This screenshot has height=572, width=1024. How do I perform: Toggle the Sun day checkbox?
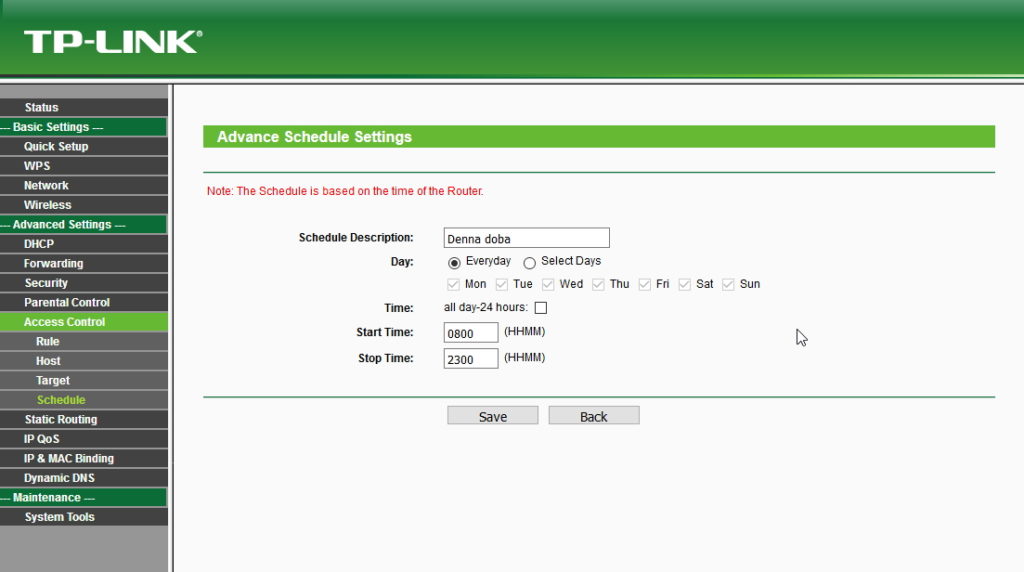point(728,284)
